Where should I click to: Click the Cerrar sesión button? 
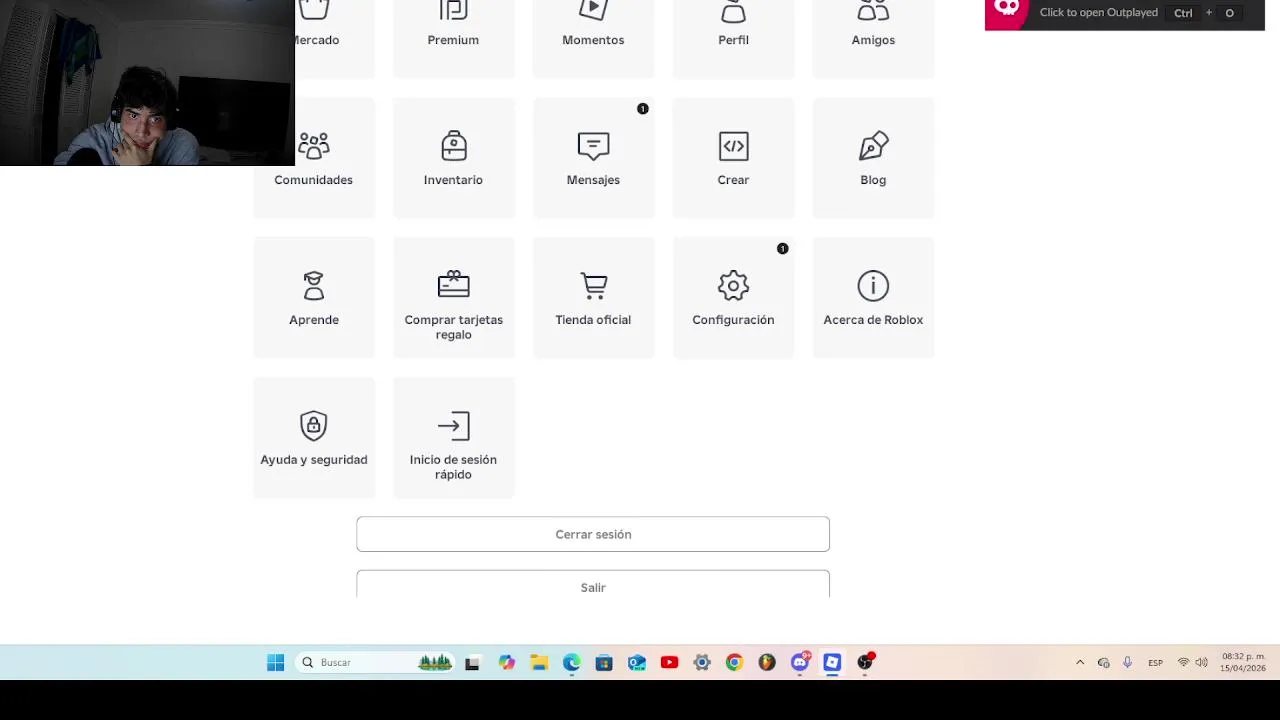[x=593, y=534]
